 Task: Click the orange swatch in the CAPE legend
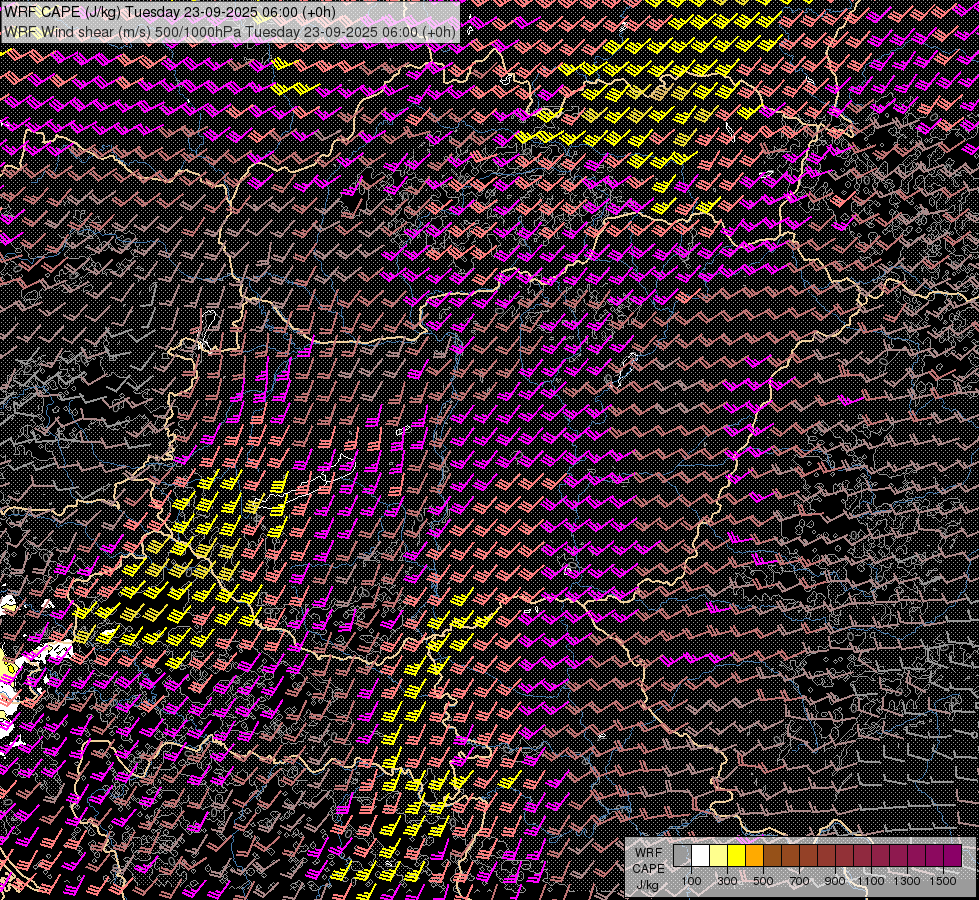(754, 856)
